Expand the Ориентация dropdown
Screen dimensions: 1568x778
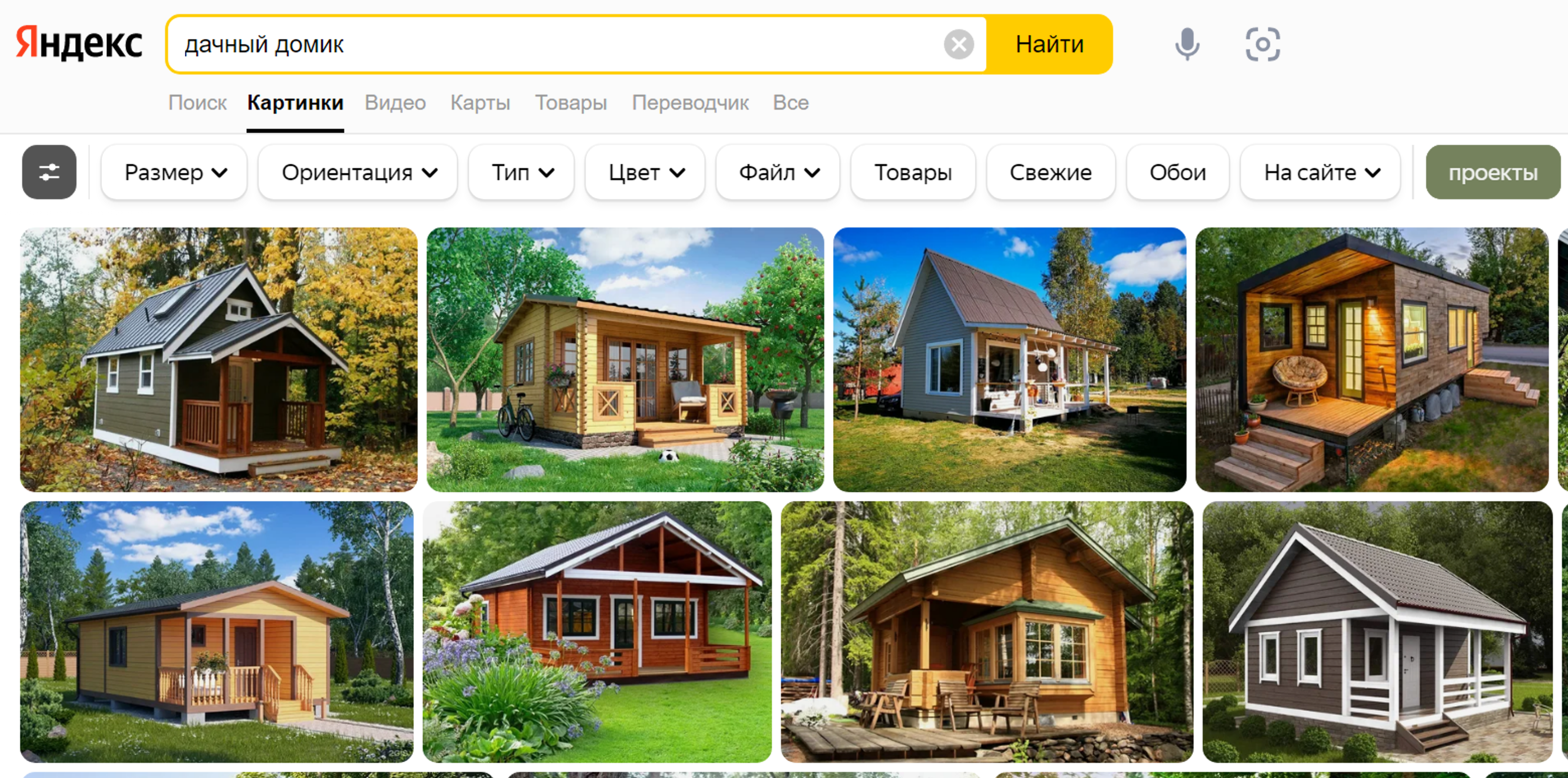(x=358, y=172)
